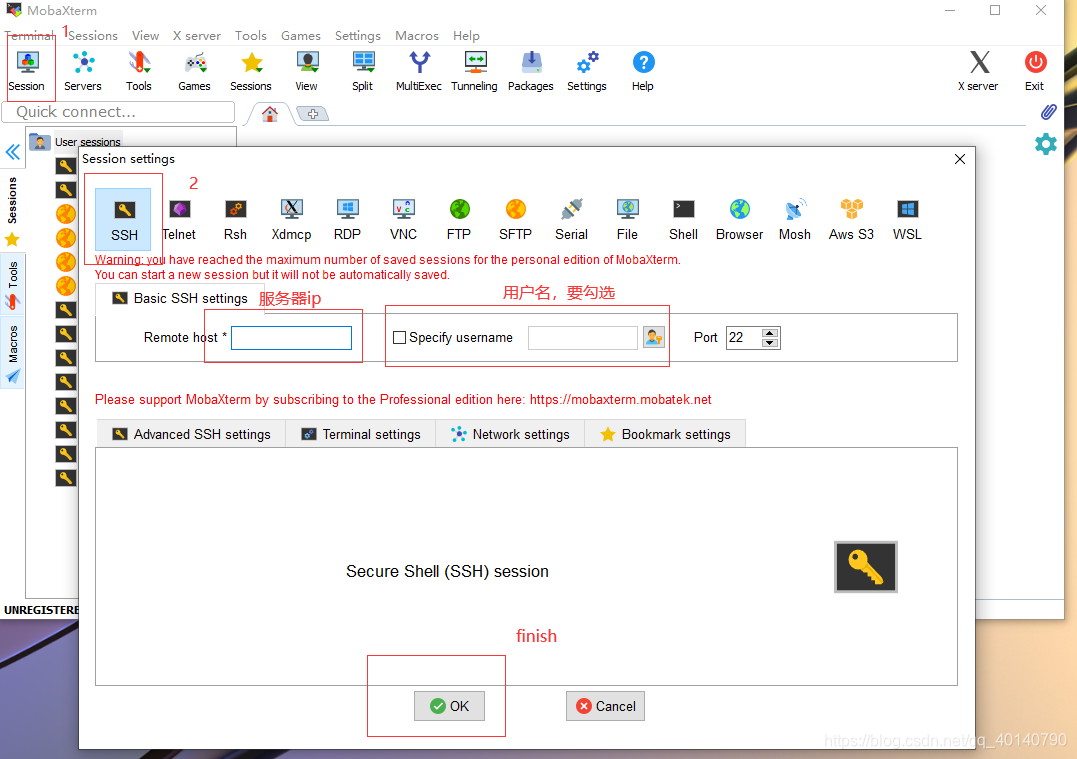Choose the Shell session type
Image resolution: width=1077 pixels, height=759 pixels.
(x=683, y=220)
